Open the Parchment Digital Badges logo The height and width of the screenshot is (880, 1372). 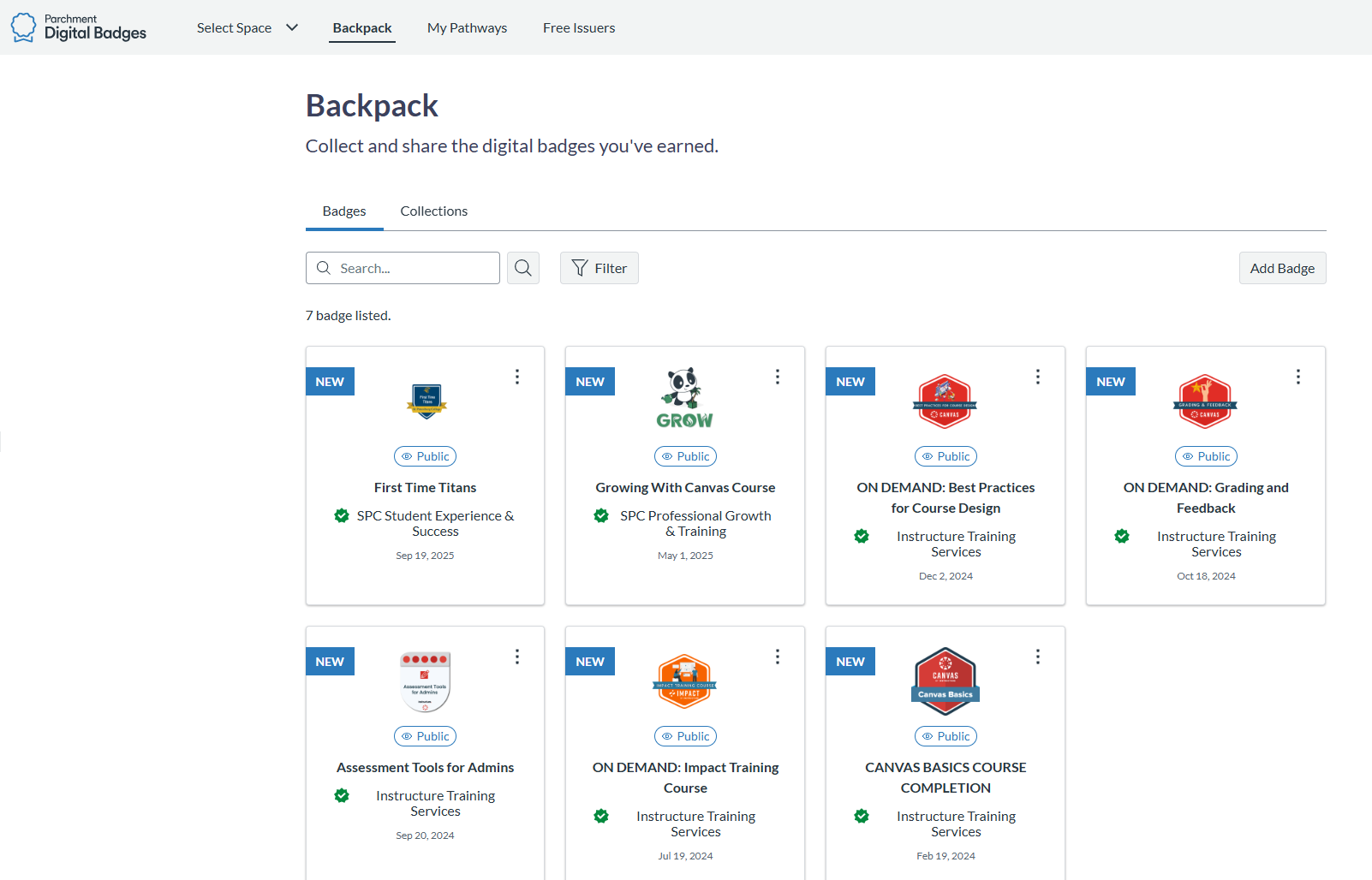point(79,27)
